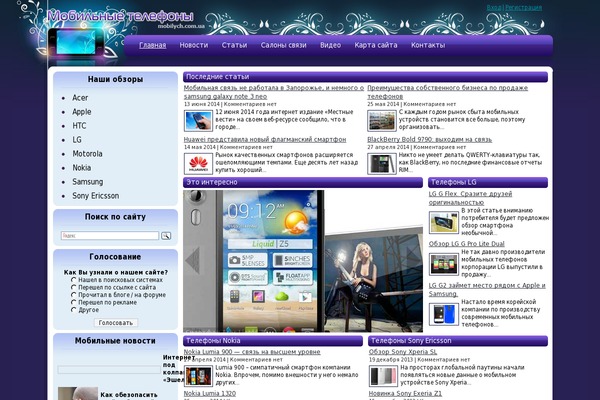Open the LG G Flex thumbnail
Image resolution: width=600 pixels, height=400 pixels.
pyautogui.click(x=443, y=222)
